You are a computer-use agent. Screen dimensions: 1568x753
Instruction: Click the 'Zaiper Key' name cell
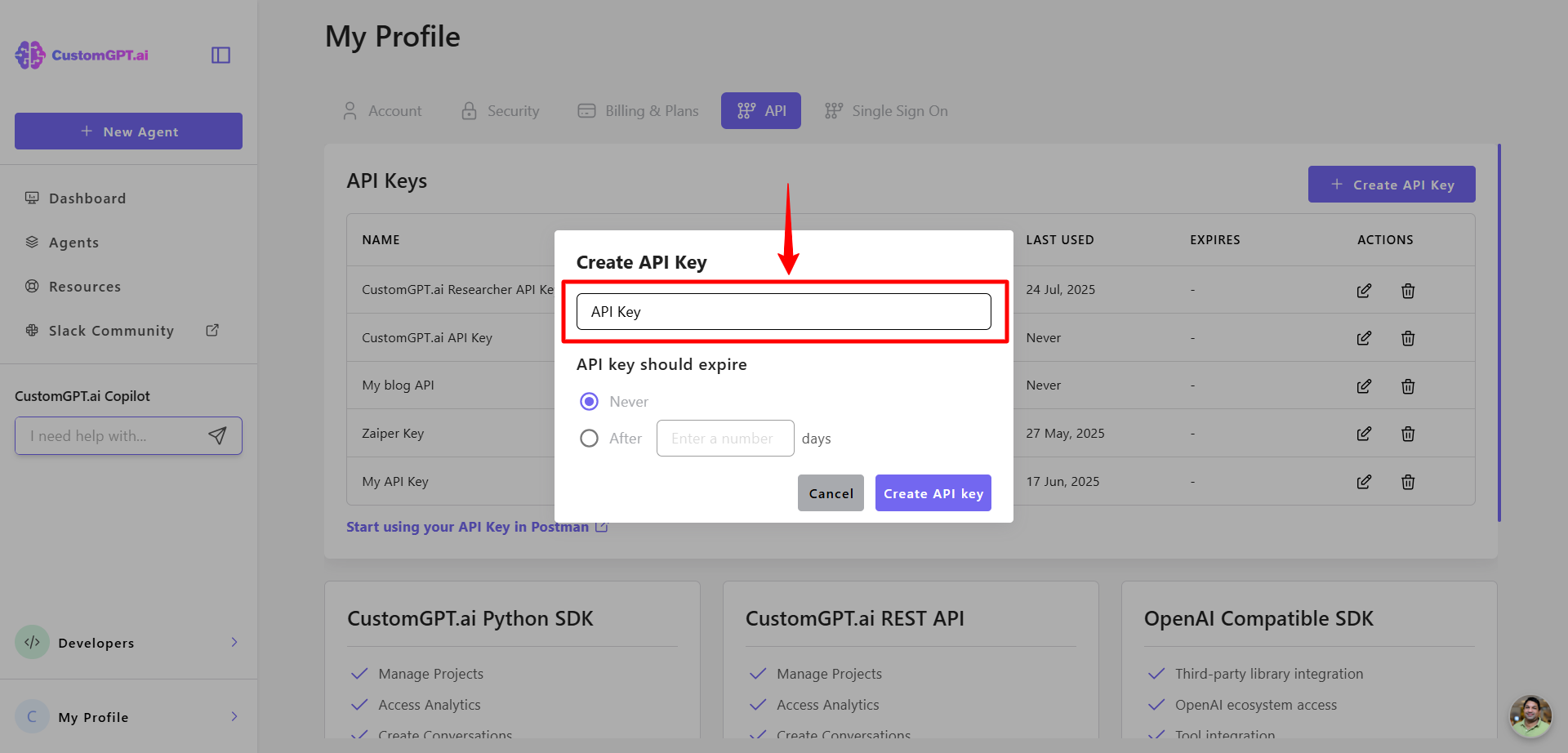(393, 434)
